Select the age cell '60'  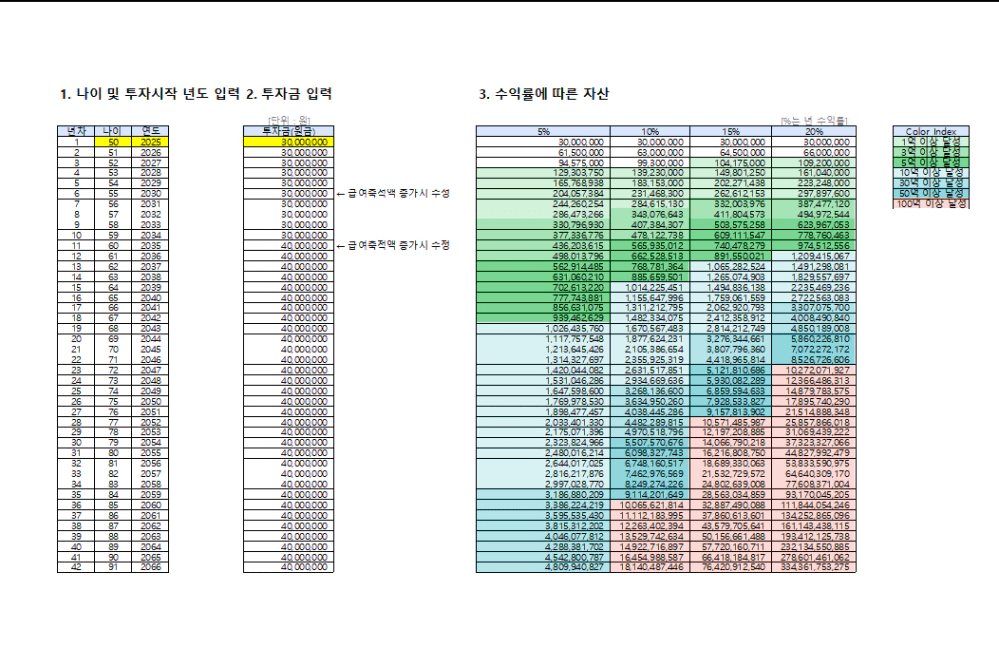[113, 246]
